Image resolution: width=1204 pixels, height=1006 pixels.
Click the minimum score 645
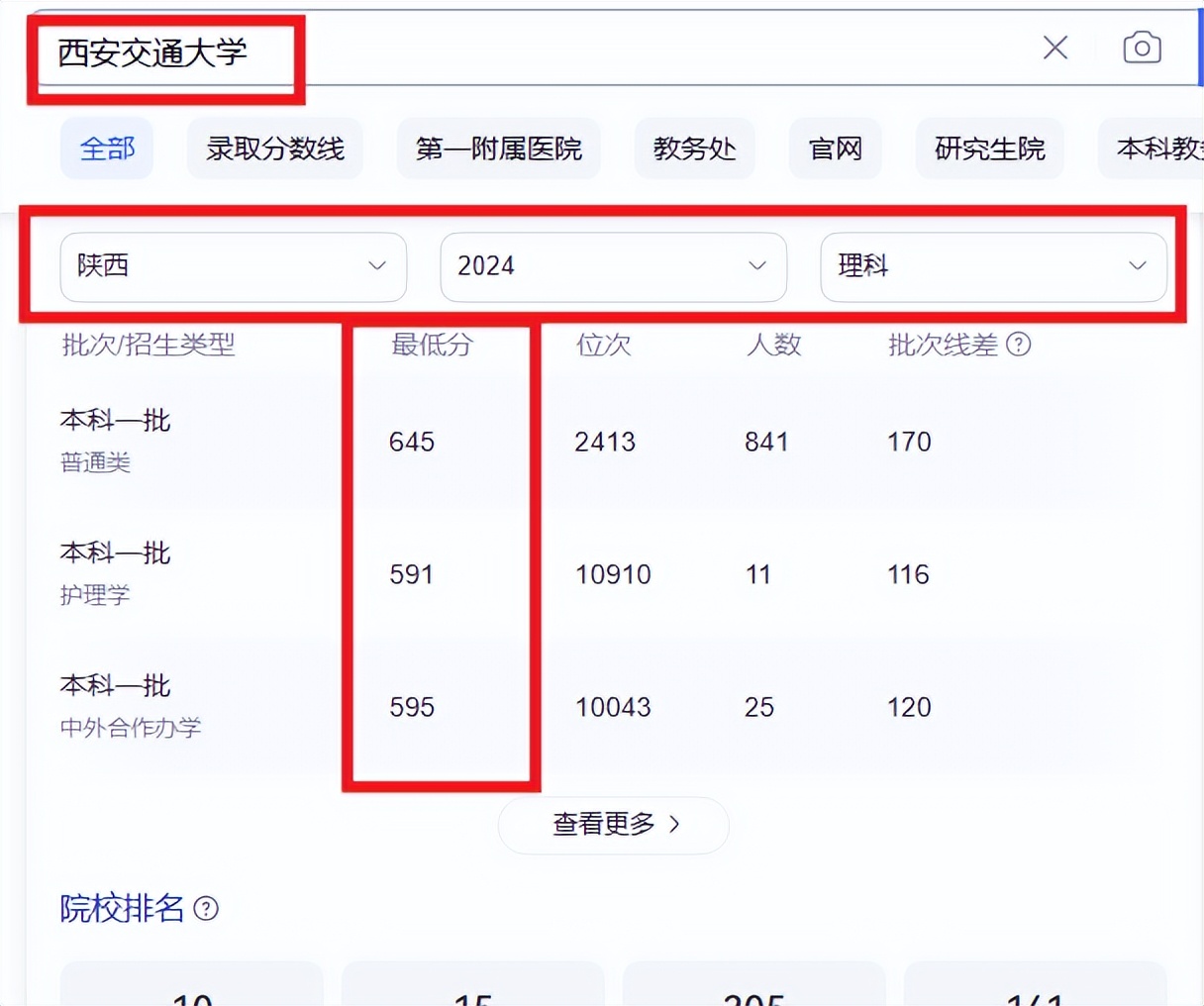tap(412, 442)
